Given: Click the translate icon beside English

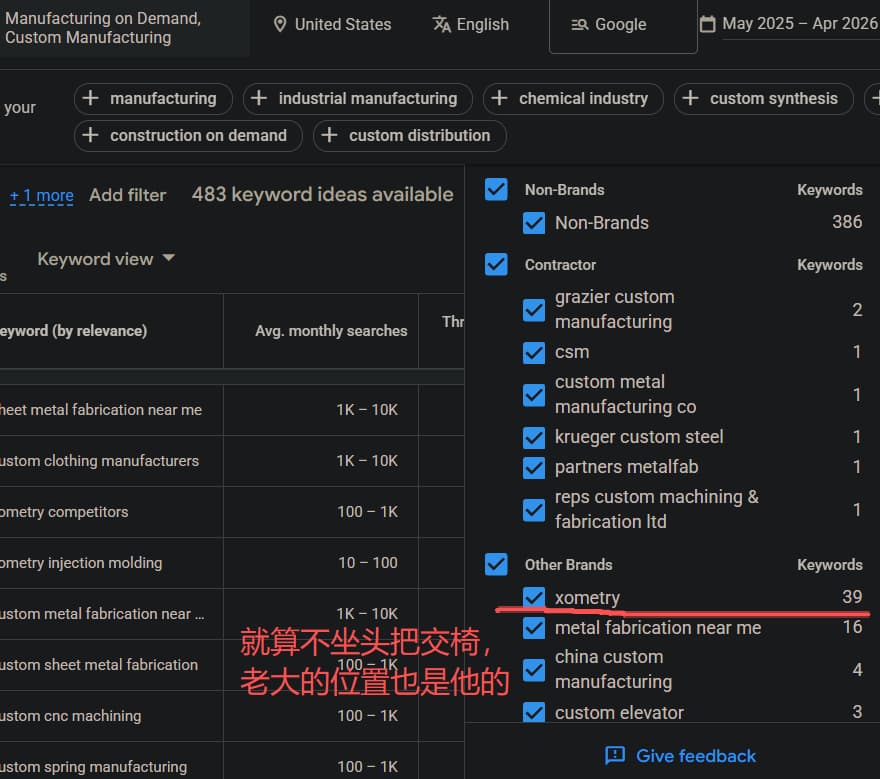Looking at the screenshot, I should pyautogui.click(x=441, y=25).
